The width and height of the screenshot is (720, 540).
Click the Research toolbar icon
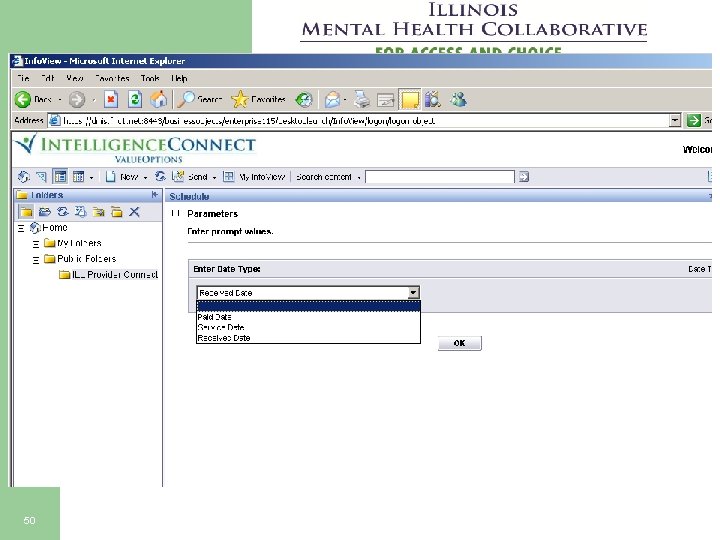coord(433,99)
